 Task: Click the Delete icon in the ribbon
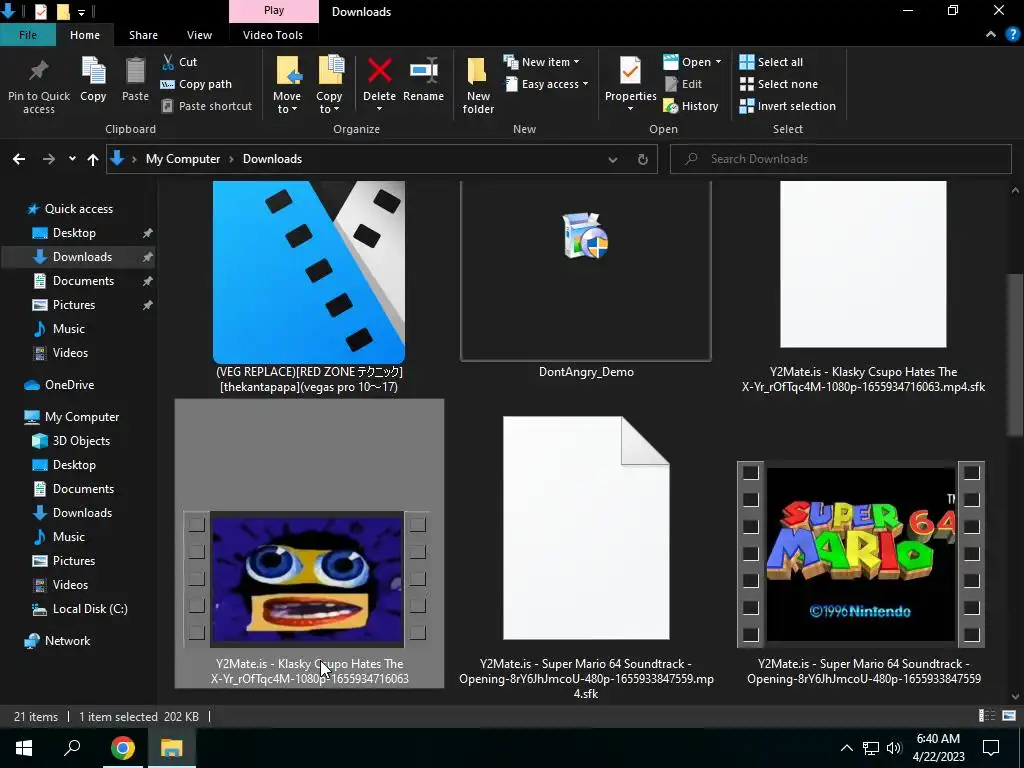[379, 72]
